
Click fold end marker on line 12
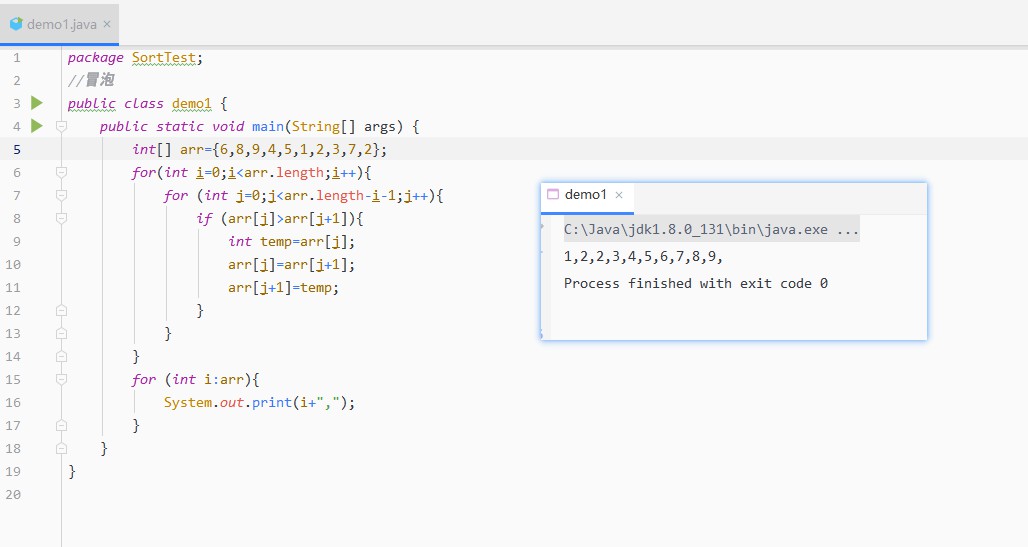tap(61, 310)
